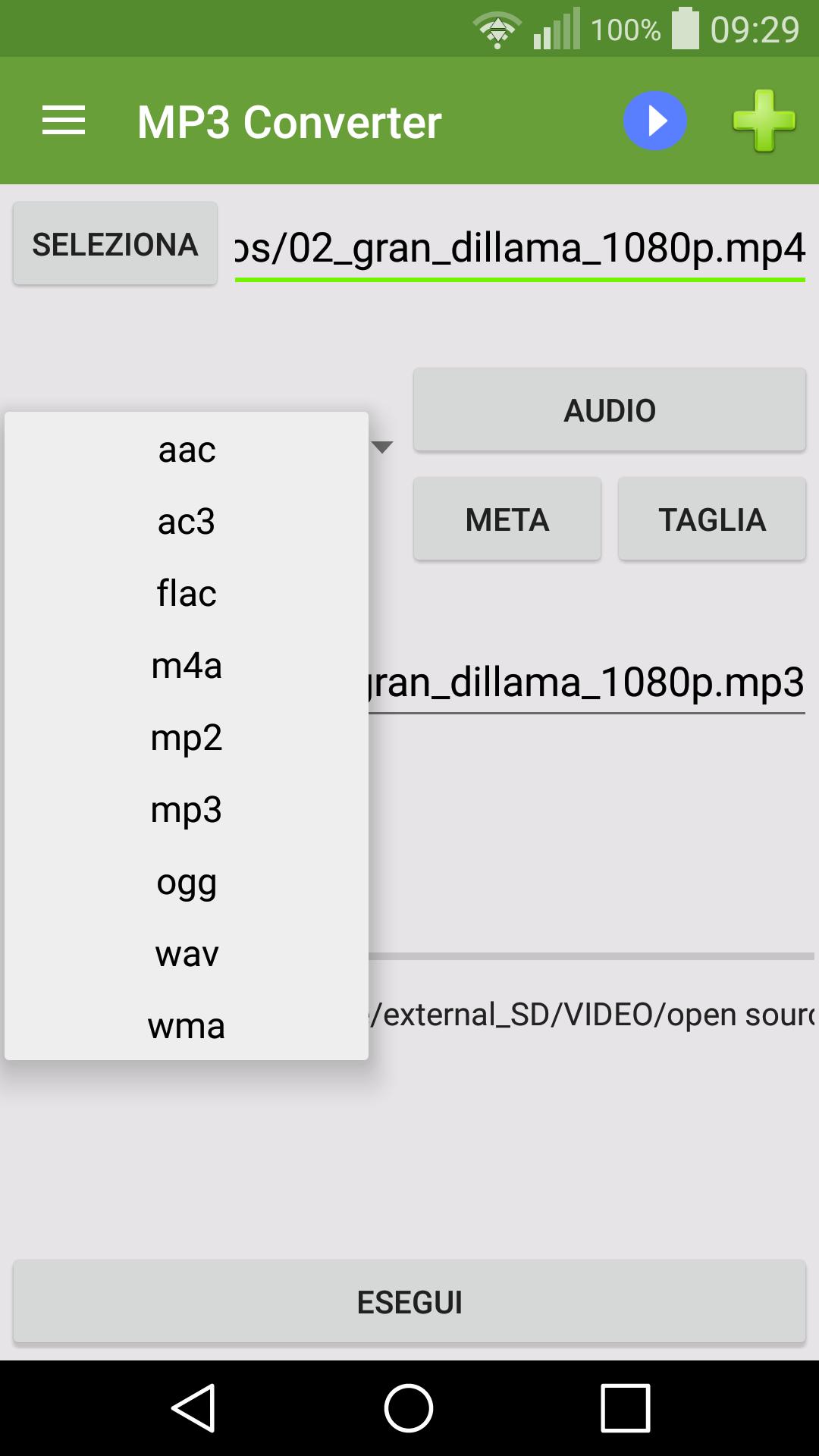Image resolution: width=819 pixels, height=1456 pixels.
Task: Pick mp3 in the dropdown list
Action: click(187, 809)
